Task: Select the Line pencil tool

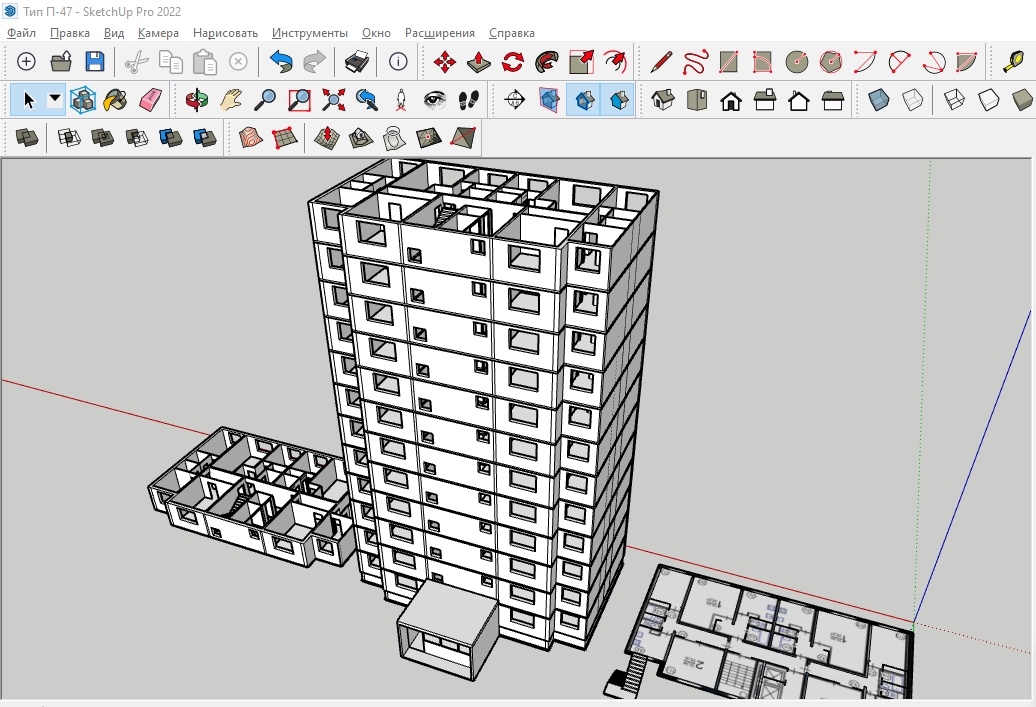Action: (x=661, y=62)
